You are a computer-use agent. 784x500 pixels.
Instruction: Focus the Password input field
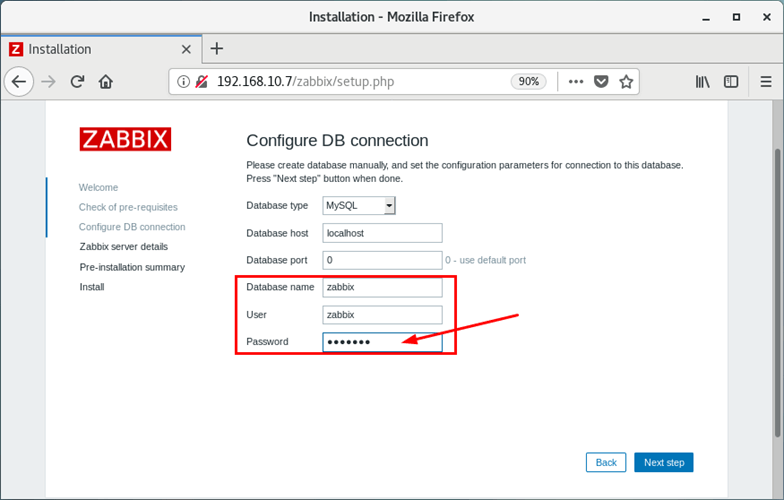click(x=382, y=342)
